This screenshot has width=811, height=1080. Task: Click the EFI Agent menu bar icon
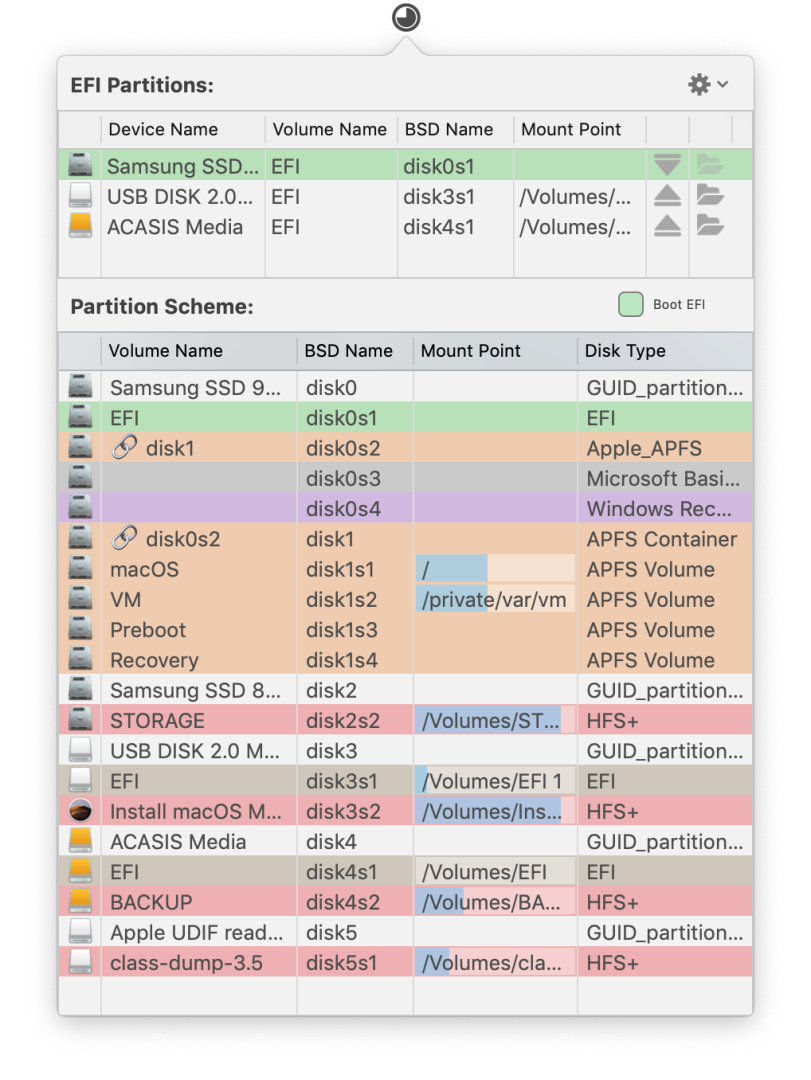coord(406,16)
